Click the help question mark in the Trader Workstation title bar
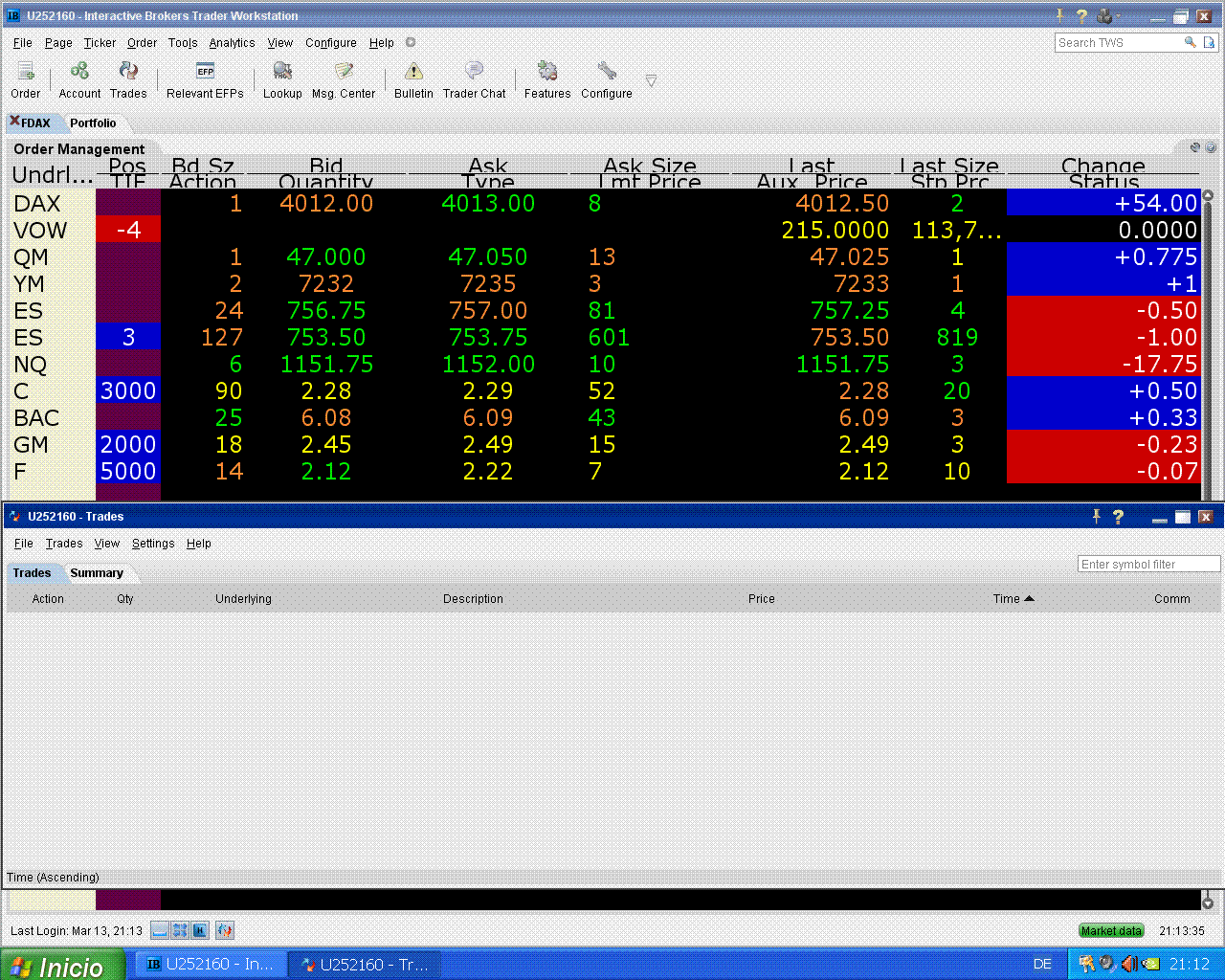The height and width of the screenshot is (980, 1225). (x=1081, y=15)
